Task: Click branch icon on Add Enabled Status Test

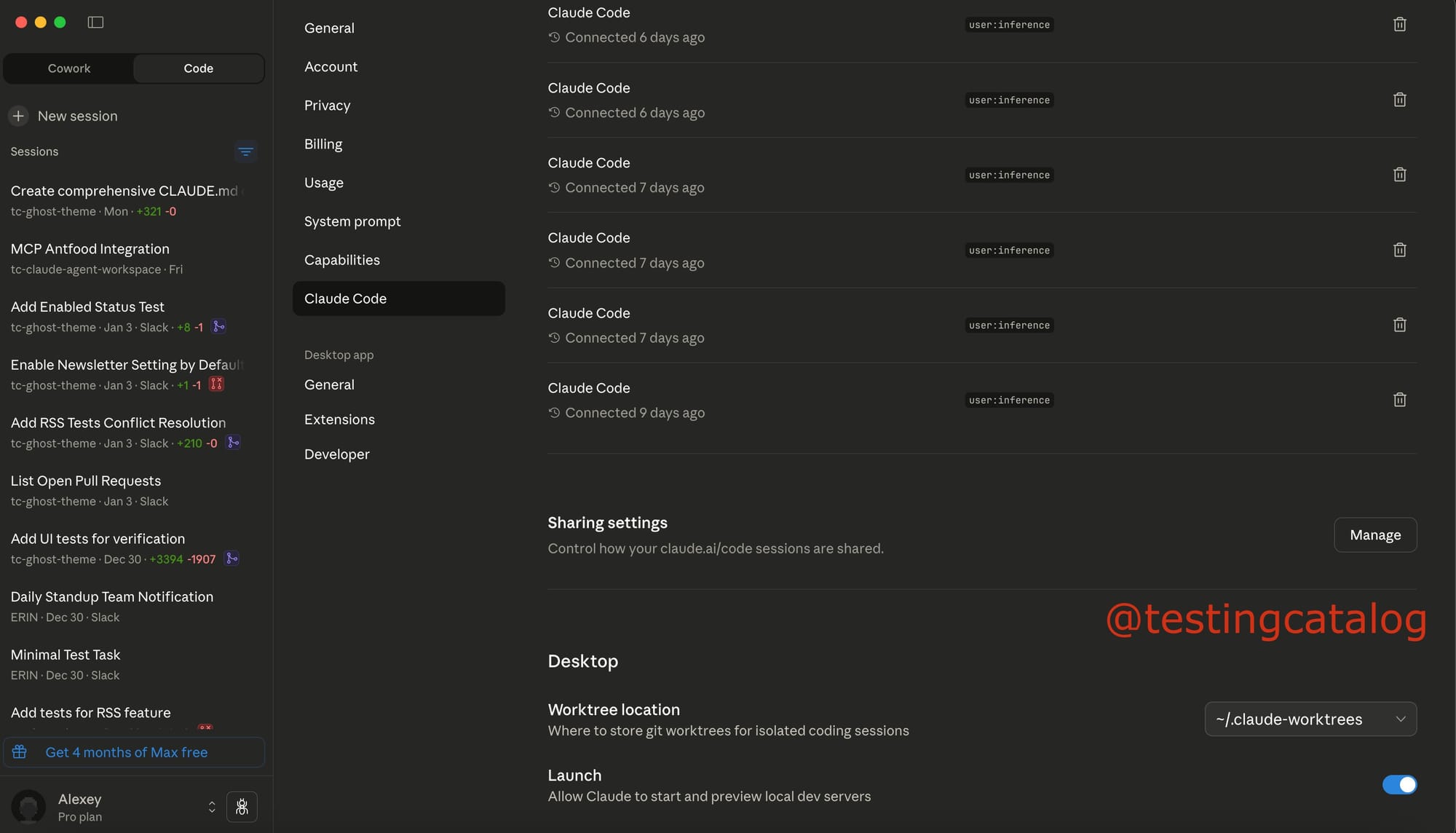Action: pyautogui.click(x=218, y=327)
